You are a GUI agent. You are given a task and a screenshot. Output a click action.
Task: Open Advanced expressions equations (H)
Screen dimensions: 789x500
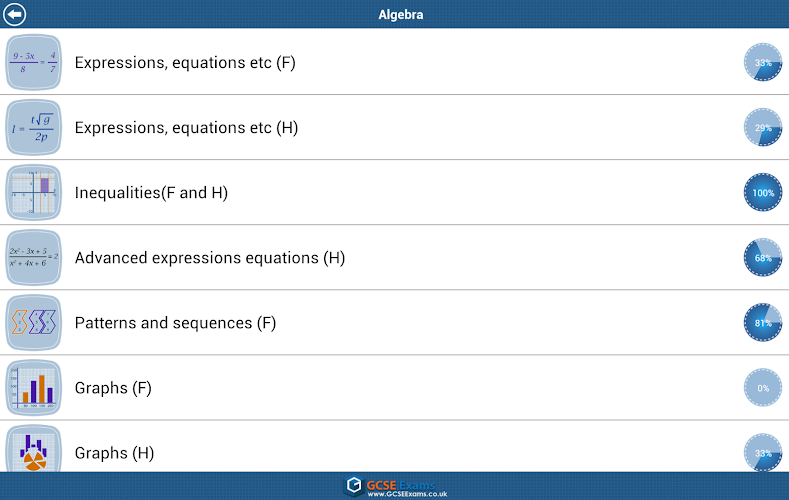click(x=210, y=257)
